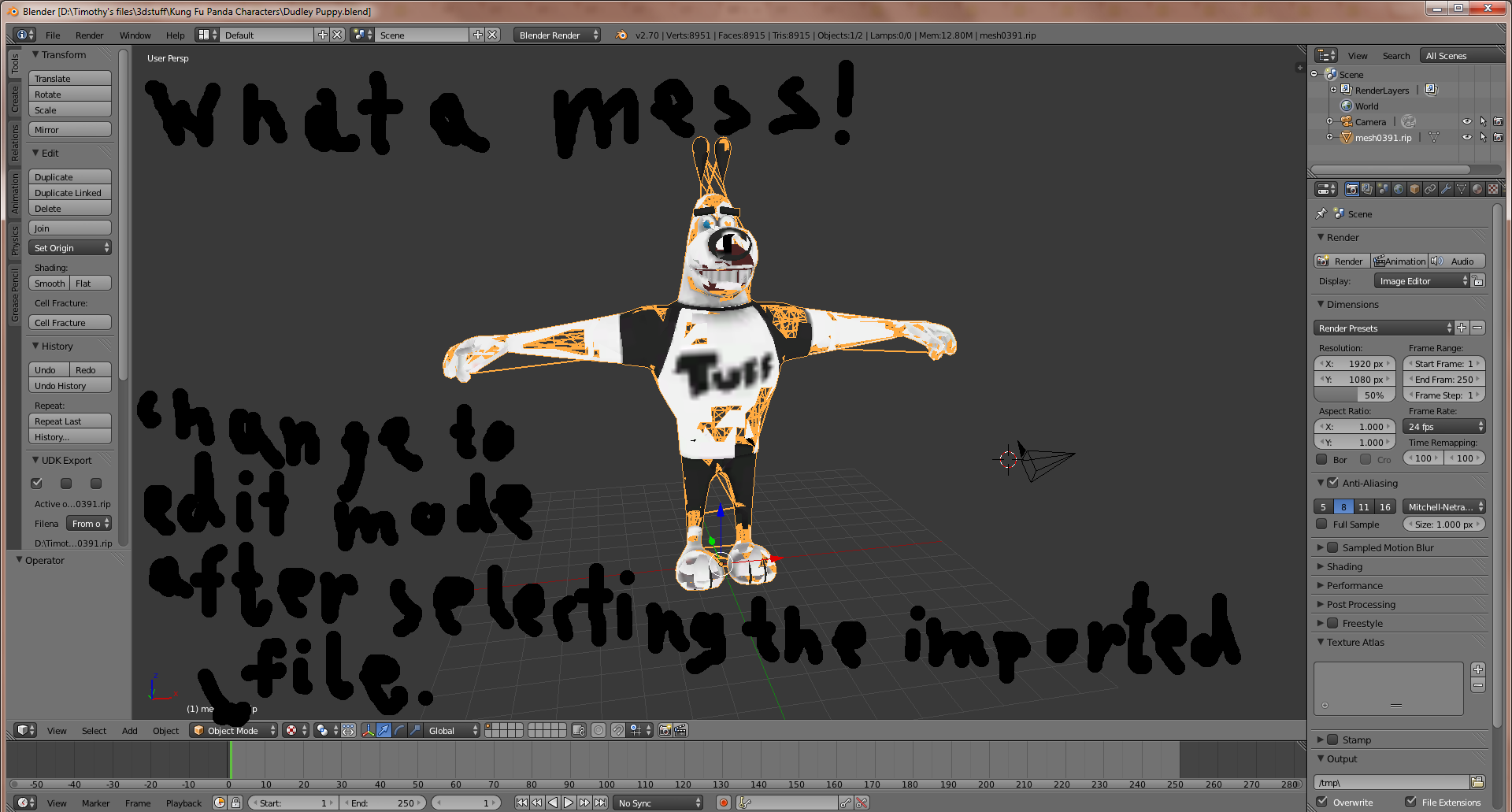The height and width of the screenshot is (812, 1512).
Task: Toggle the Overwrite checkbox
Action: 1321,802
